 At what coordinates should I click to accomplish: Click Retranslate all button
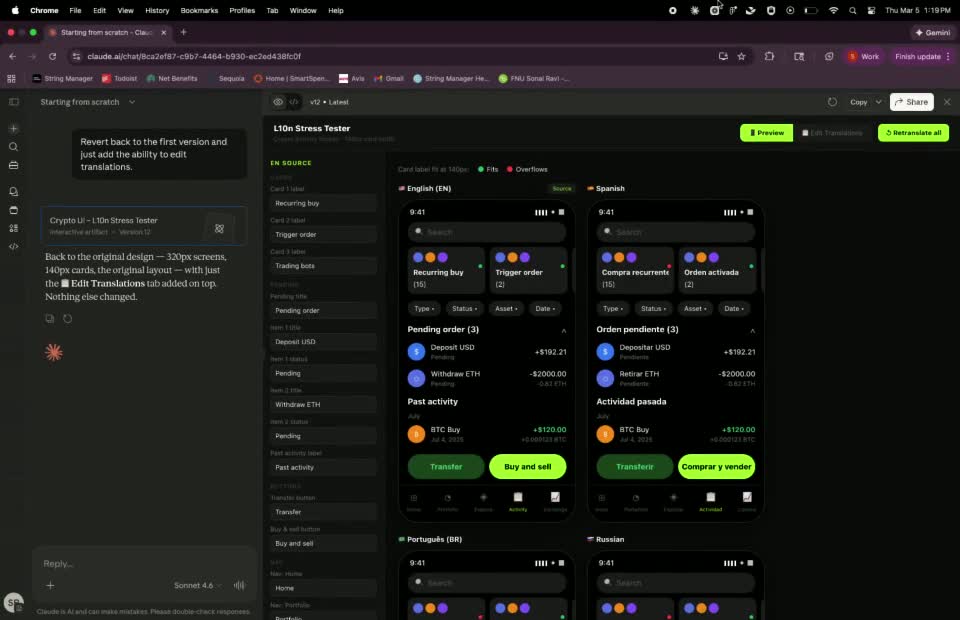[x=913, y=133]
